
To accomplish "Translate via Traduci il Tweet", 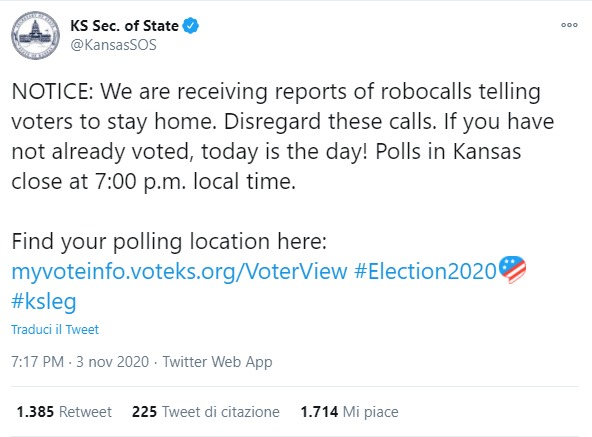I will tap(55, 329).
